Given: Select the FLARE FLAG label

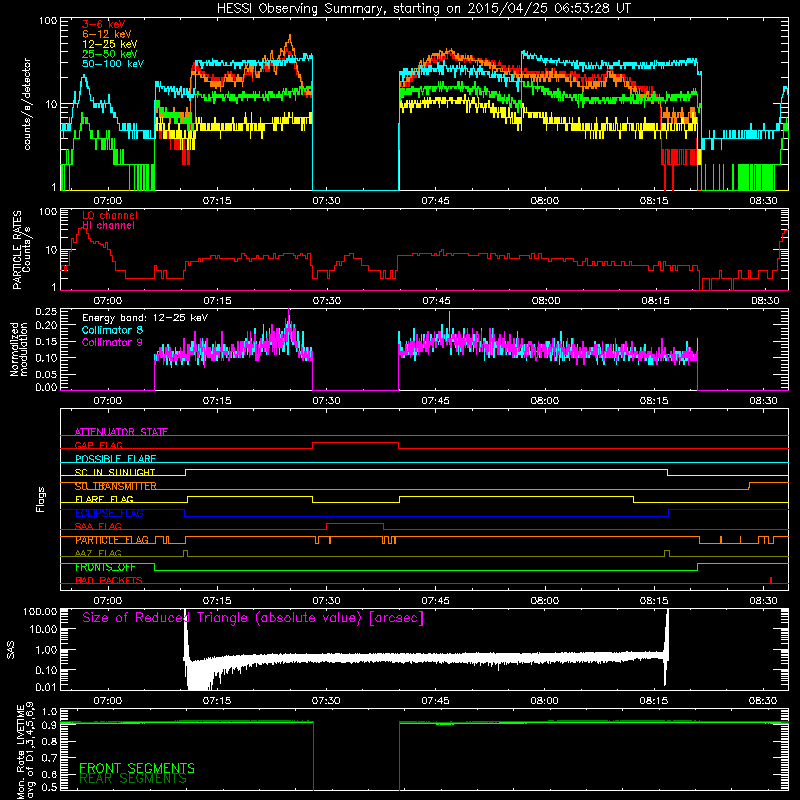Looking at the screenshot, I should coord(104,499).
